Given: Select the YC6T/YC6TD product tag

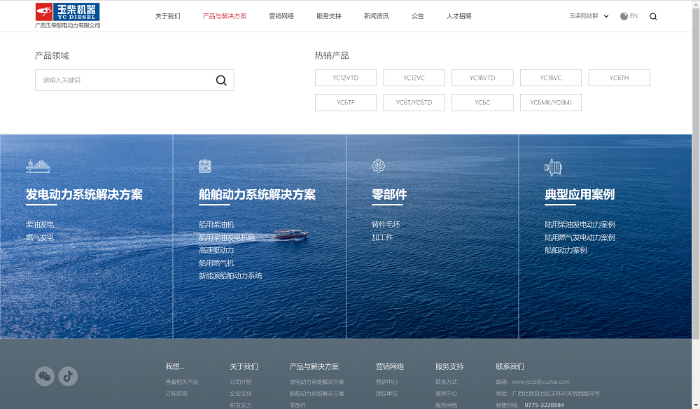Looking at the screenshot, I should [x=413, y=102].
